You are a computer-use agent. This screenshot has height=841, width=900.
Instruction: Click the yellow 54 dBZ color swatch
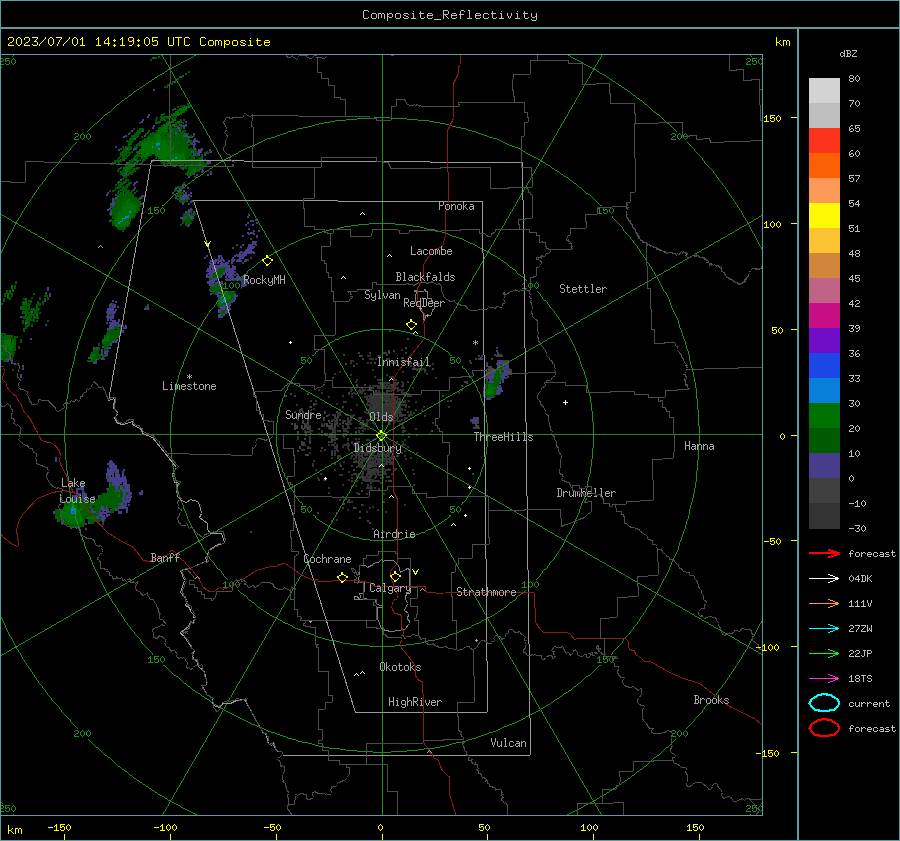(x=824, y=215)
